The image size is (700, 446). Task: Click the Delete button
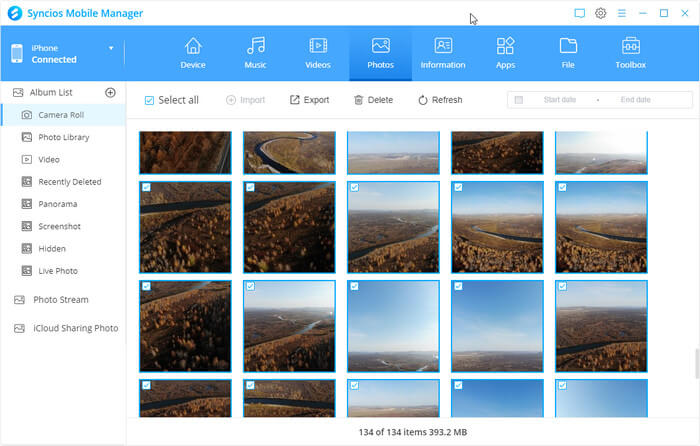coord(373,100)
